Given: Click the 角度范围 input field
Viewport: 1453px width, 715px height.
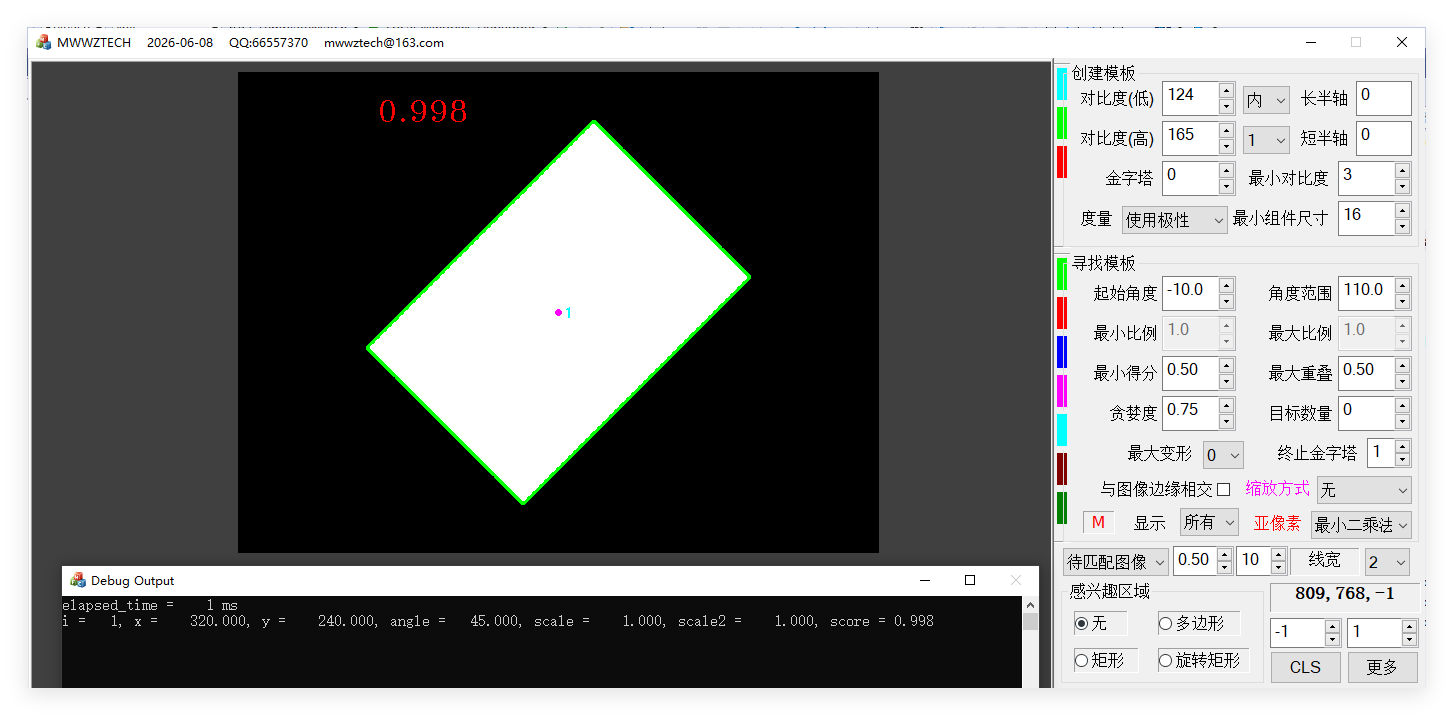Looking at the screenshot, I should click(1366, 293).
